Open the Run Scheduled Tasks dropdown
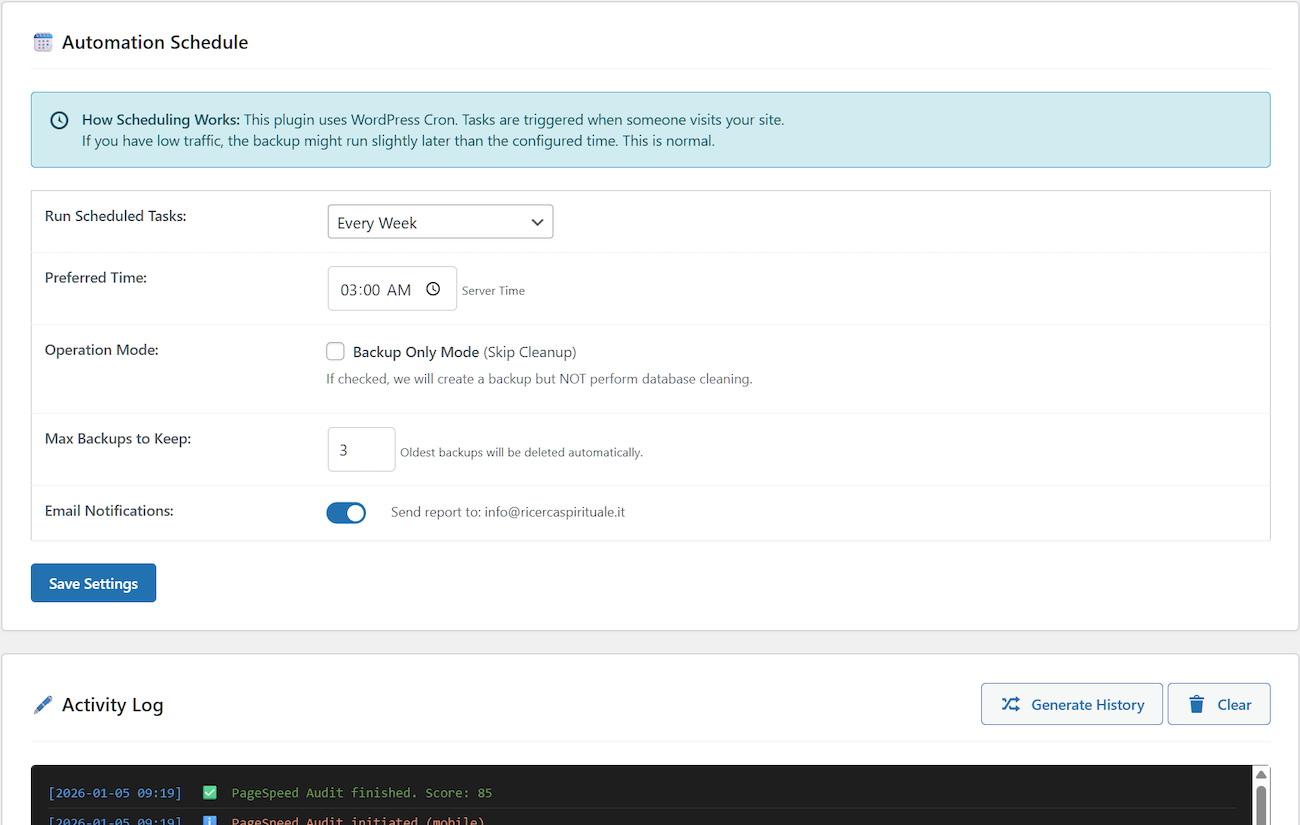1300x825 pixels. (x=440, y=222)
